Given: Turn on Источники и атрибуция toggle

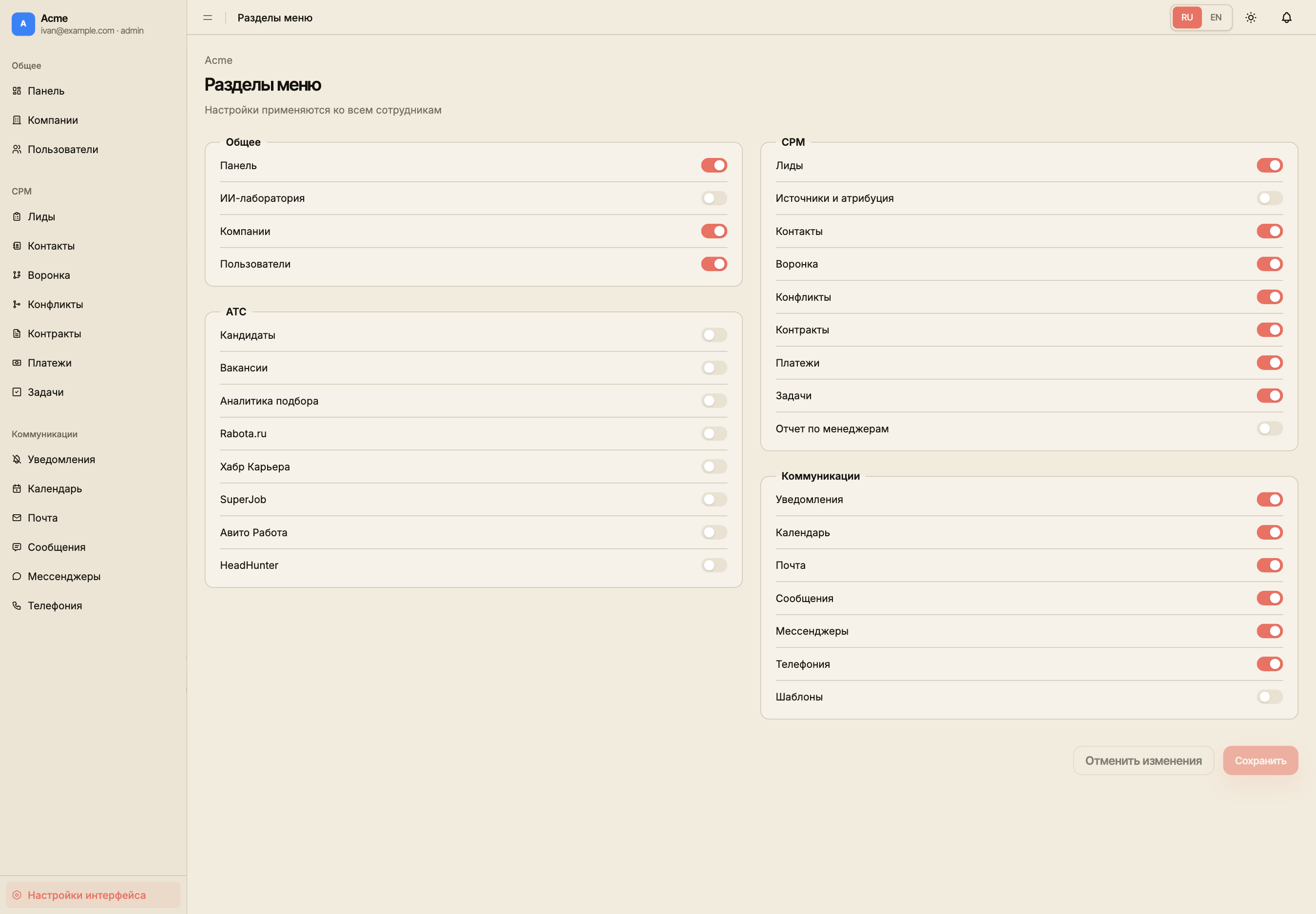Looking at the screenshot, I should click(x=1270, y=198).
